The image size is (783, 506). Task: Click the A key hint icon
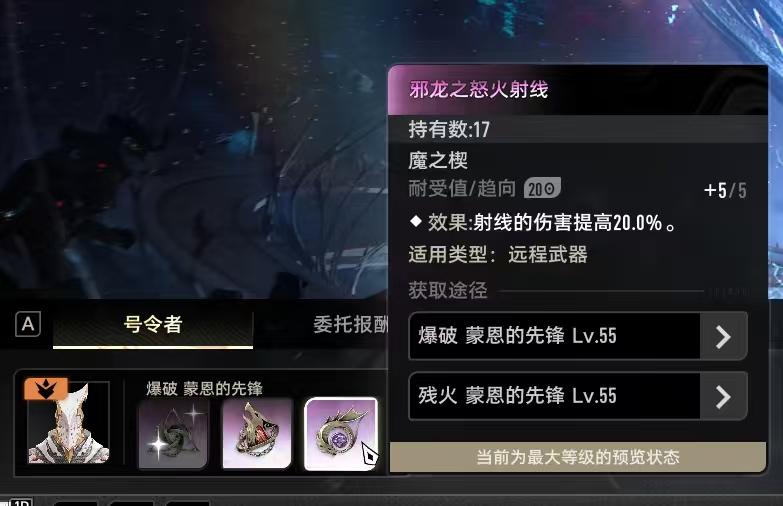[28, 324]
